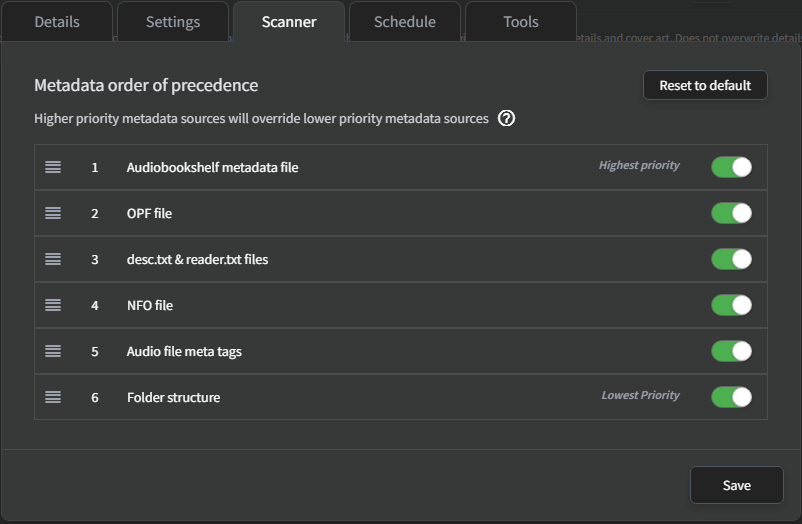
Task: Disable Audiobookshelf metadata file source
Action: click(x=731, y=167)
